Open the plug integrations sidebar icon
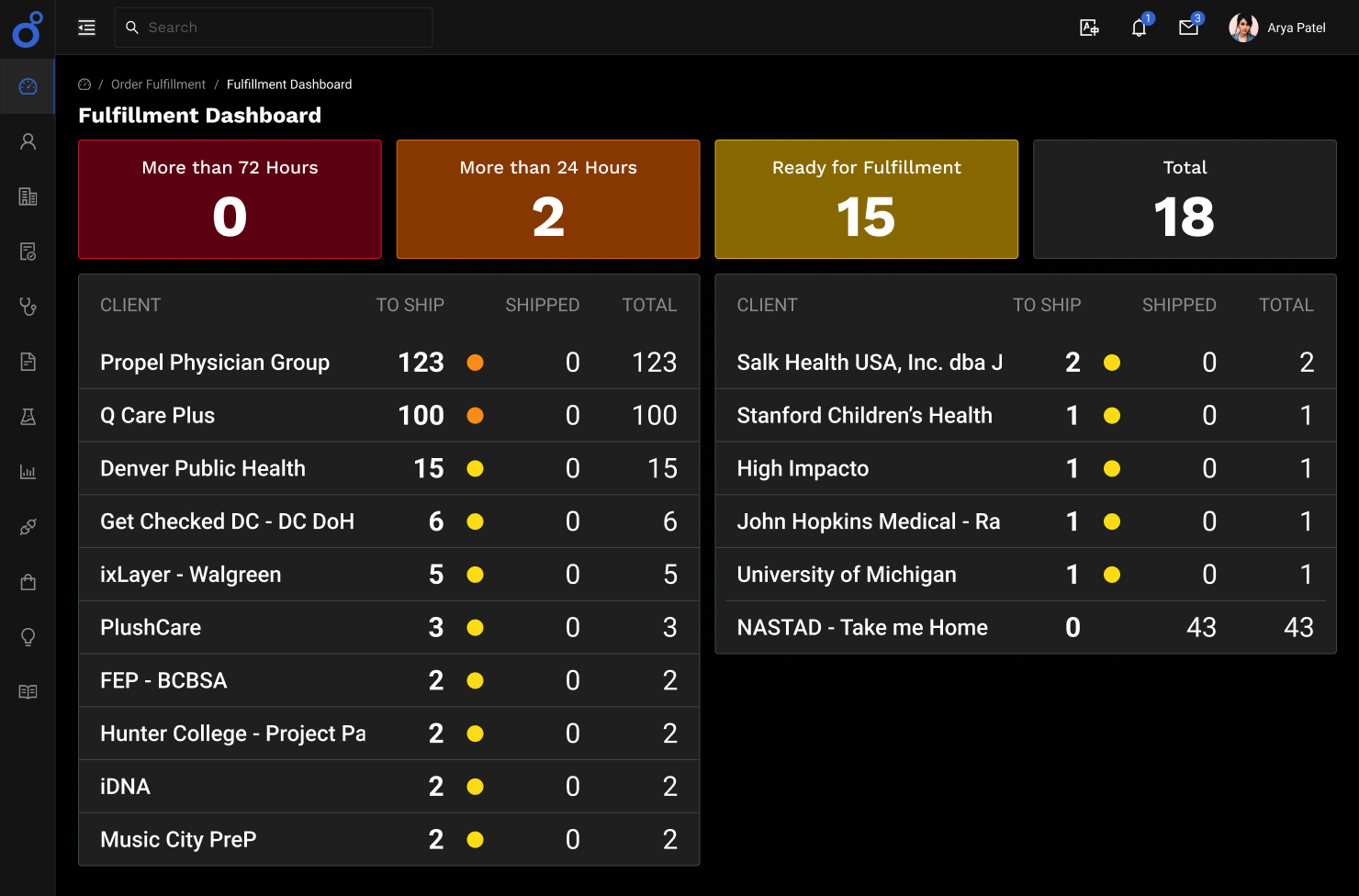 [x=28, y=527]
